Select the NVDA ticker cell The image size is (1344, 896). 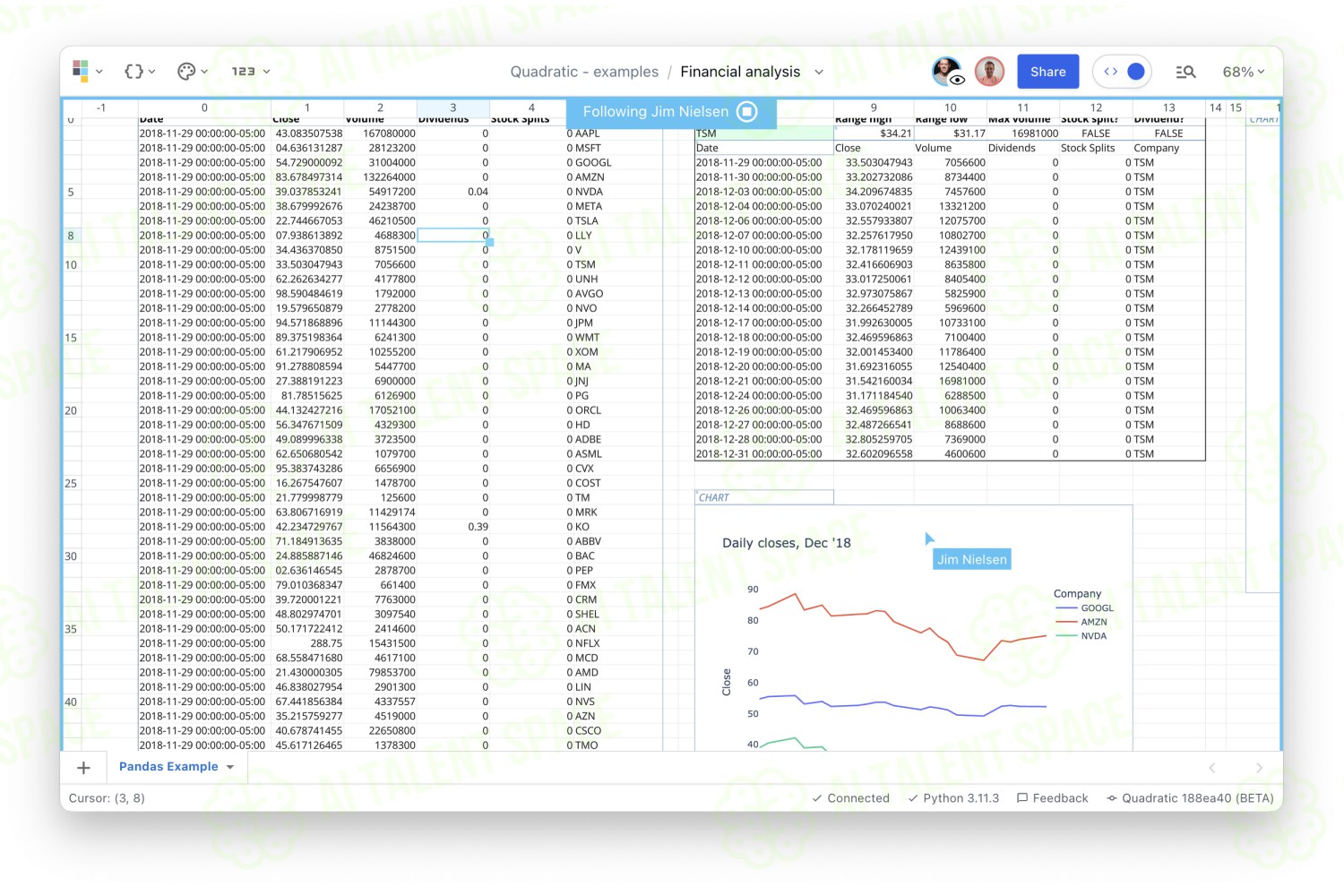[x=589, y=192]
